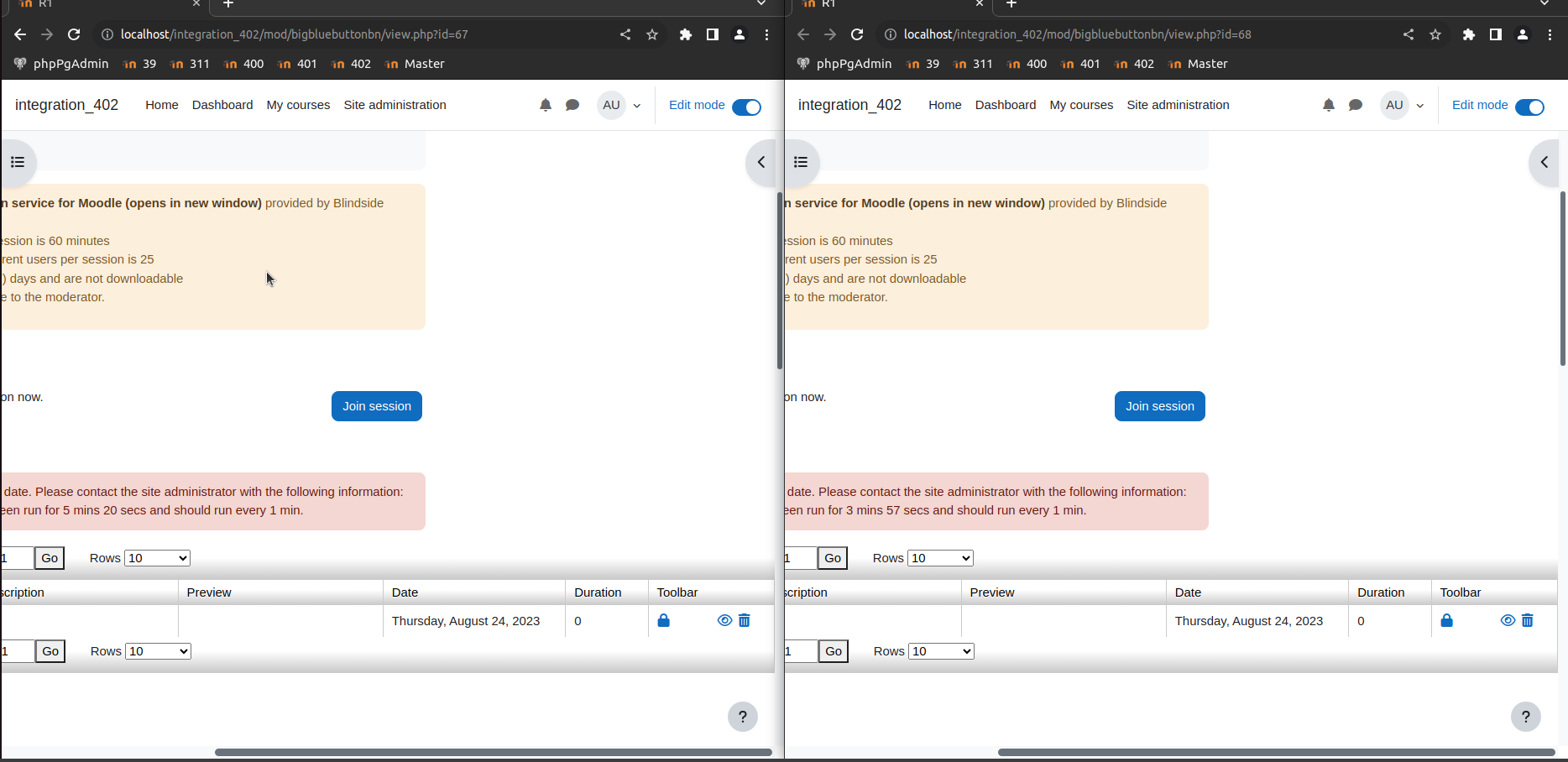Open My courses in right Moodle navigation
The image size is (1568, 762).
pos(1081,105)
